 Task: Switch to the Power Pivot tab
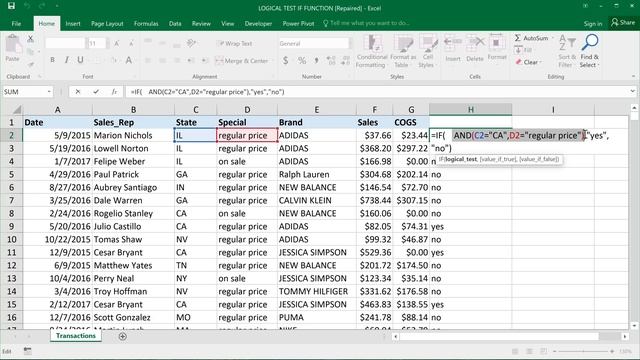298,24
